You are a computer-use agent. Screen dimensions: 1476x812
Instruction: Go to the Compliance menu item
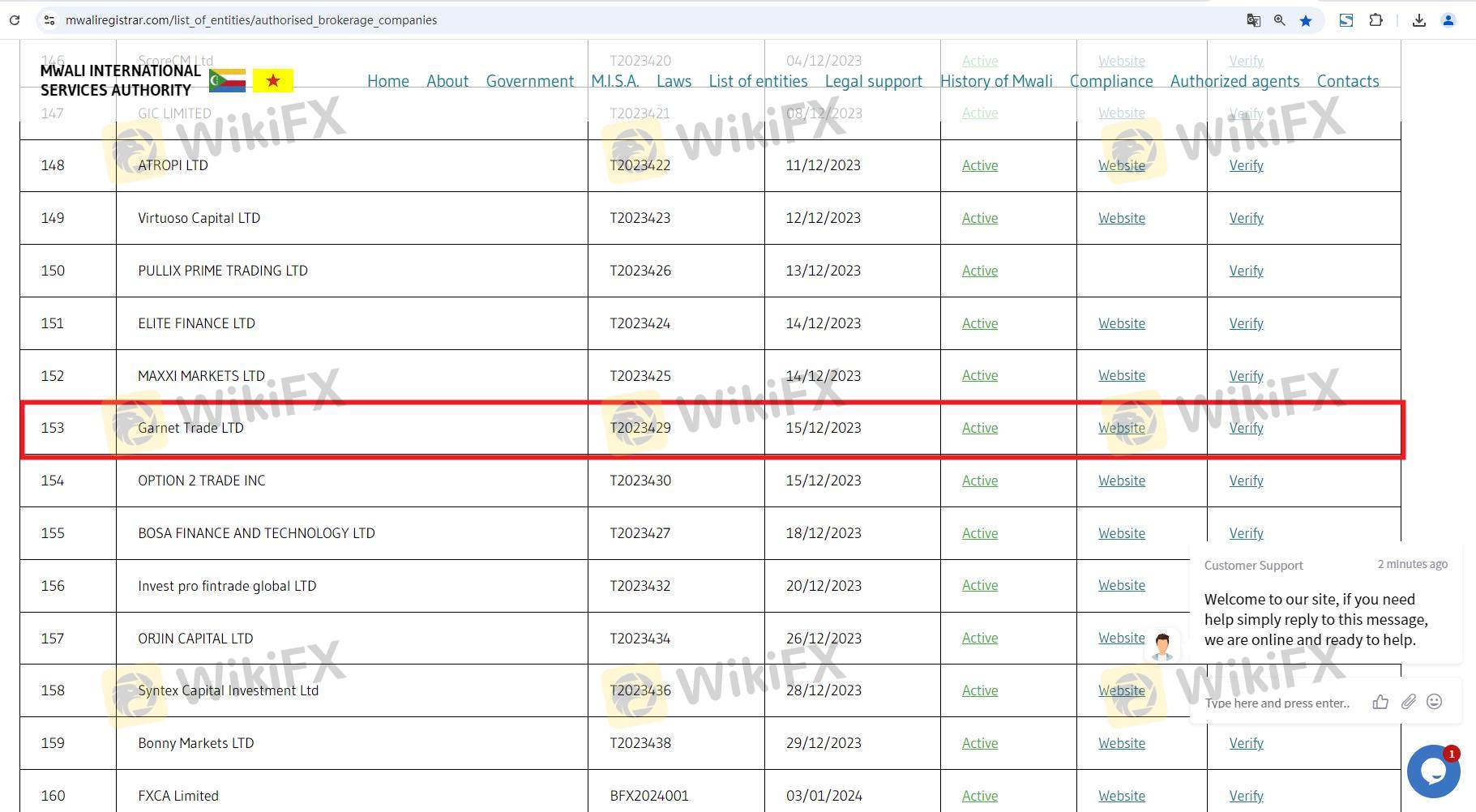pos(1111,81)
